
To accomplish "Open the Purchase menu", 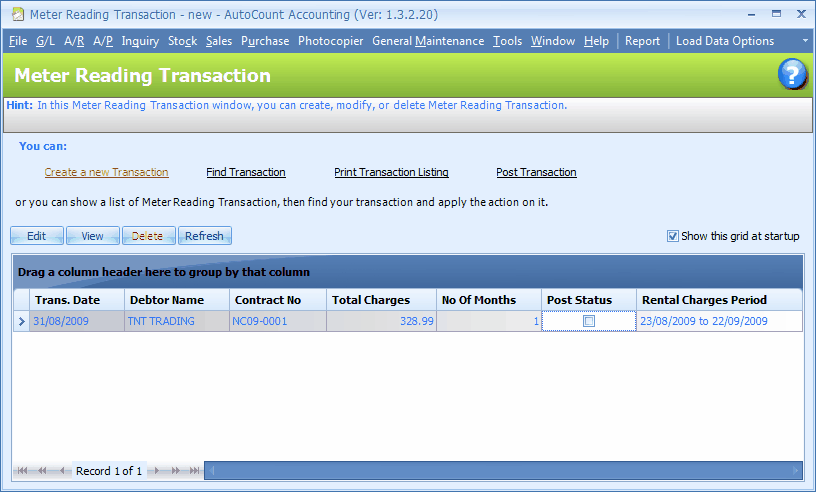I will [x=265, y=41].
